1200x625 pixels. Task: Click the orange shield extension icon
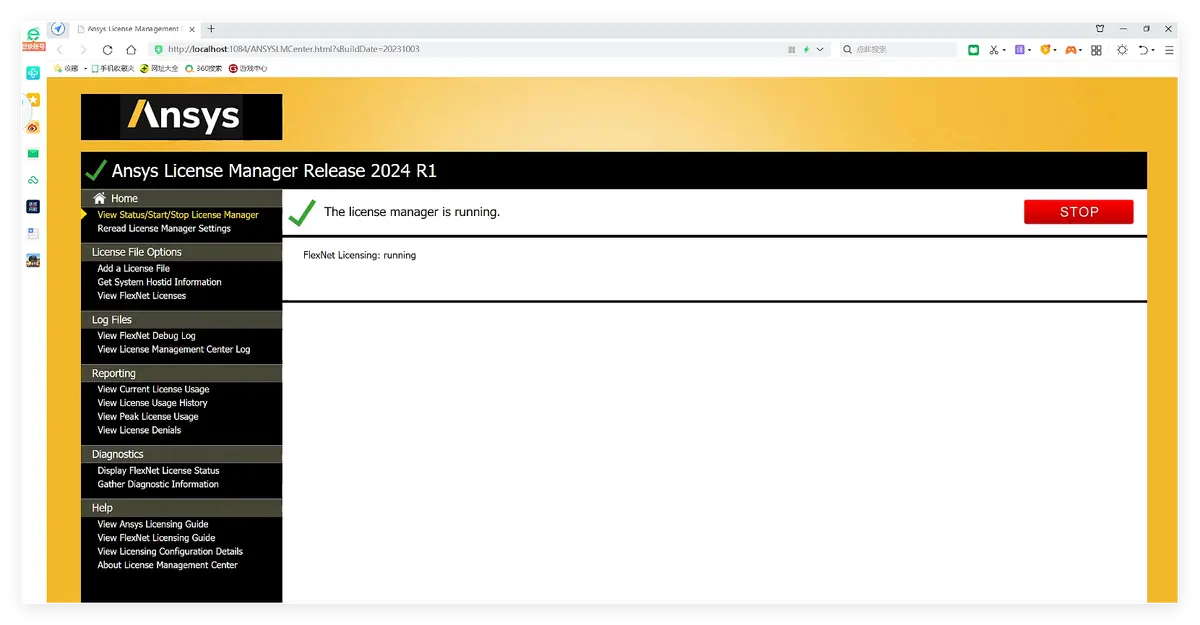click(x=1045, y=49)
